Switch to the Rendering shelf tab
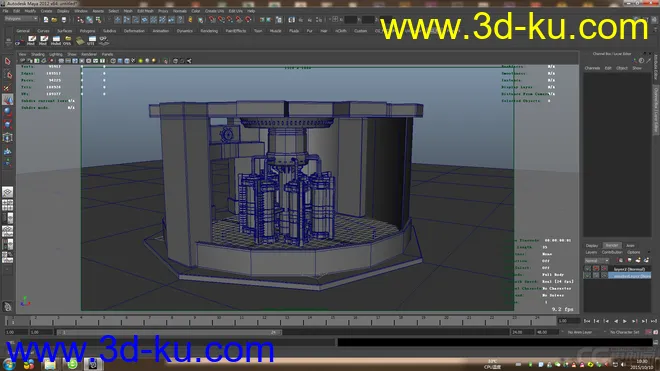This screenshot has width=660, height=371. pyautogui.click(x=209, y=31)
